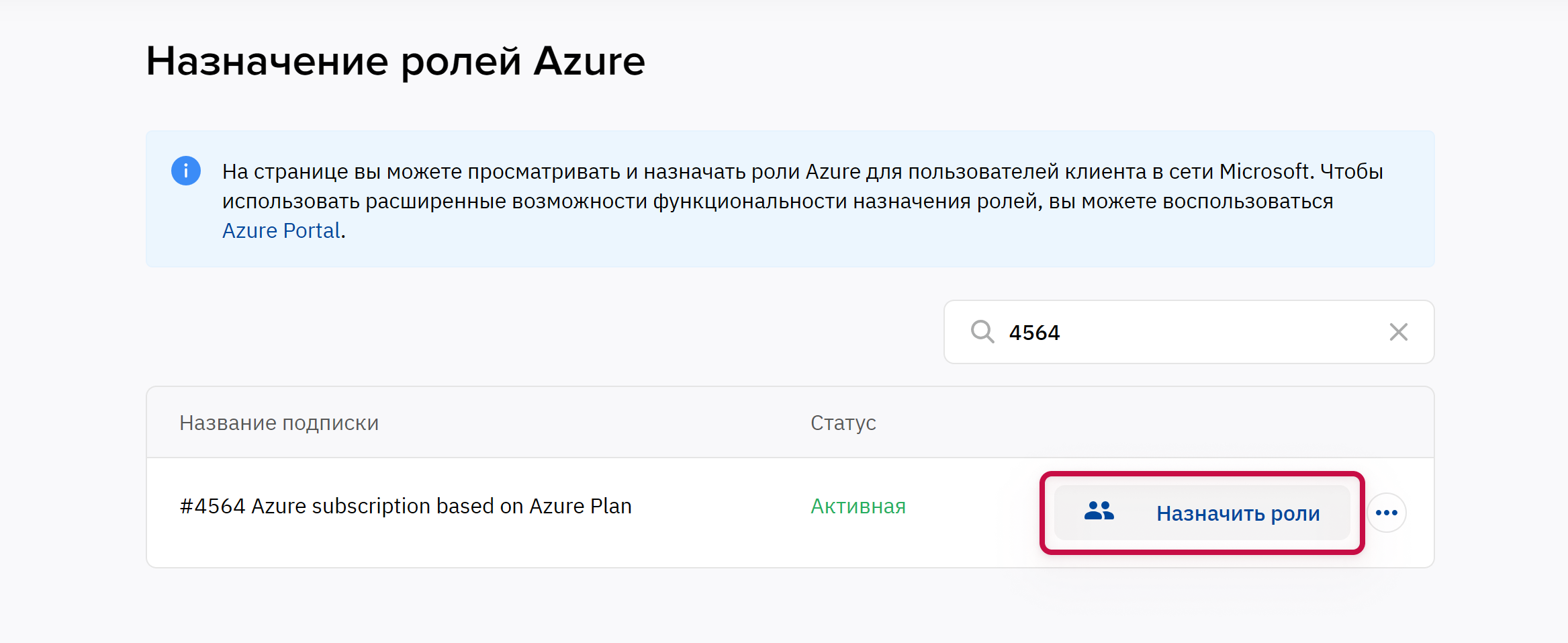Click the Активная status label
1568x643 pixels.
click(858, 506)
